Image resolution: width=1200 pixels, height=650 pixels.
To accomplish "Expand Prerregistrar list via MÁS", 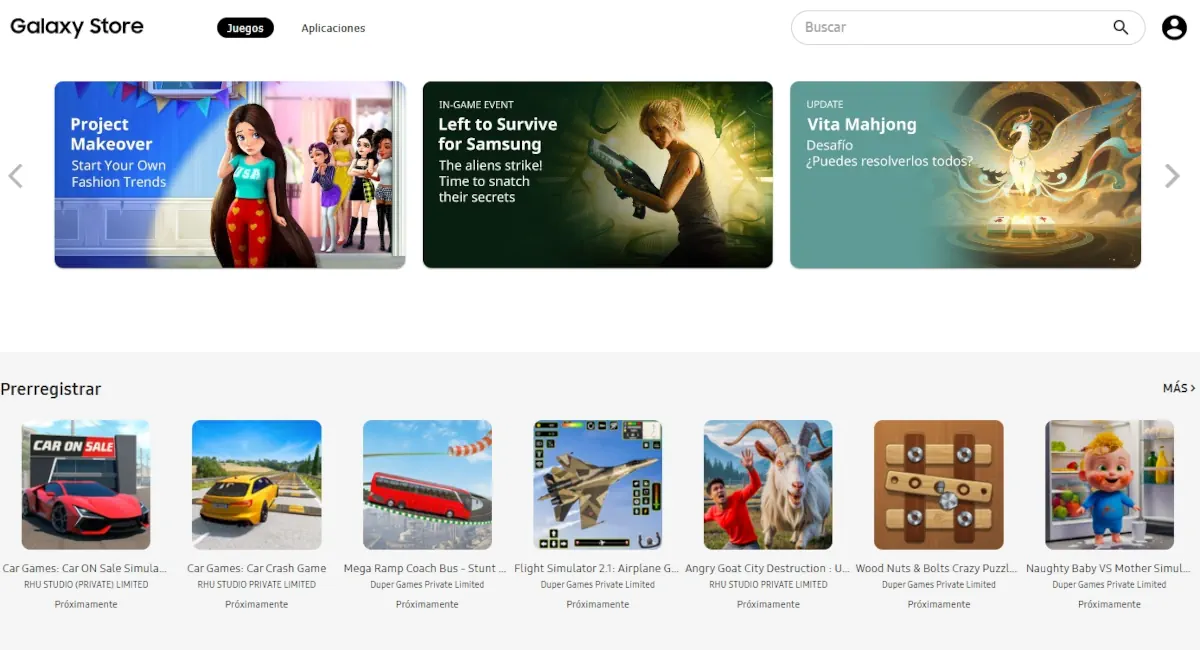I will click(x=1178, y=388).
